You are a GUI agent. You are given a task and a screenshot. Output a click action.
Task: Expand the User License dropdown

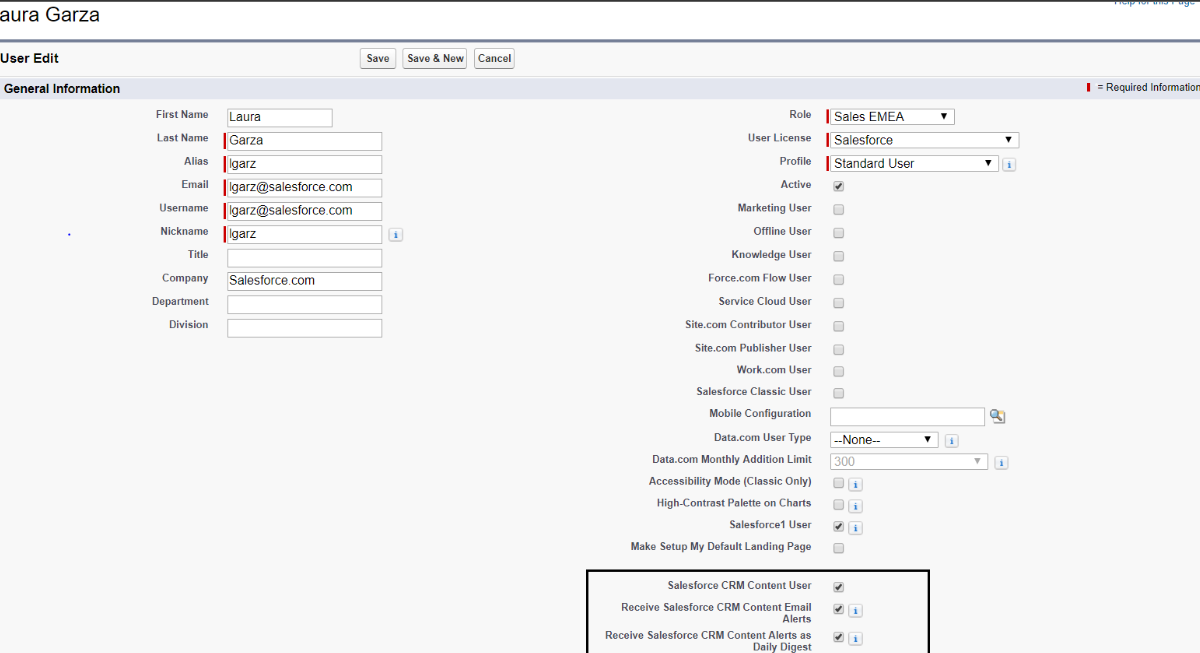[x=921, y=139]
